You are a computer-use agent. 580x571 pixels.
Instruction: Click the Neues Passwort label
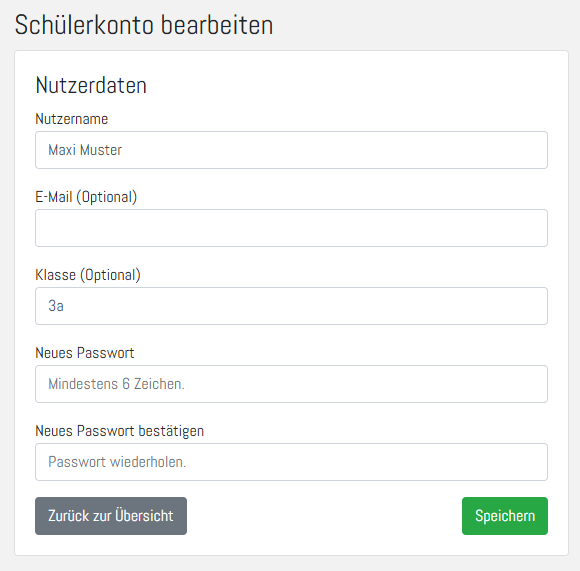coord(85,353)
